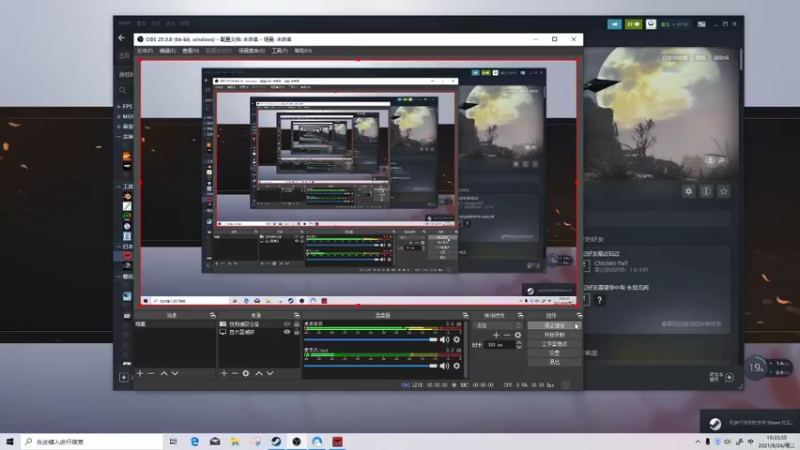This screenshot has height=450, width=800.
Task: Open Mic/Aux settings gear in mixer
Action: click(x=457, y=366)
